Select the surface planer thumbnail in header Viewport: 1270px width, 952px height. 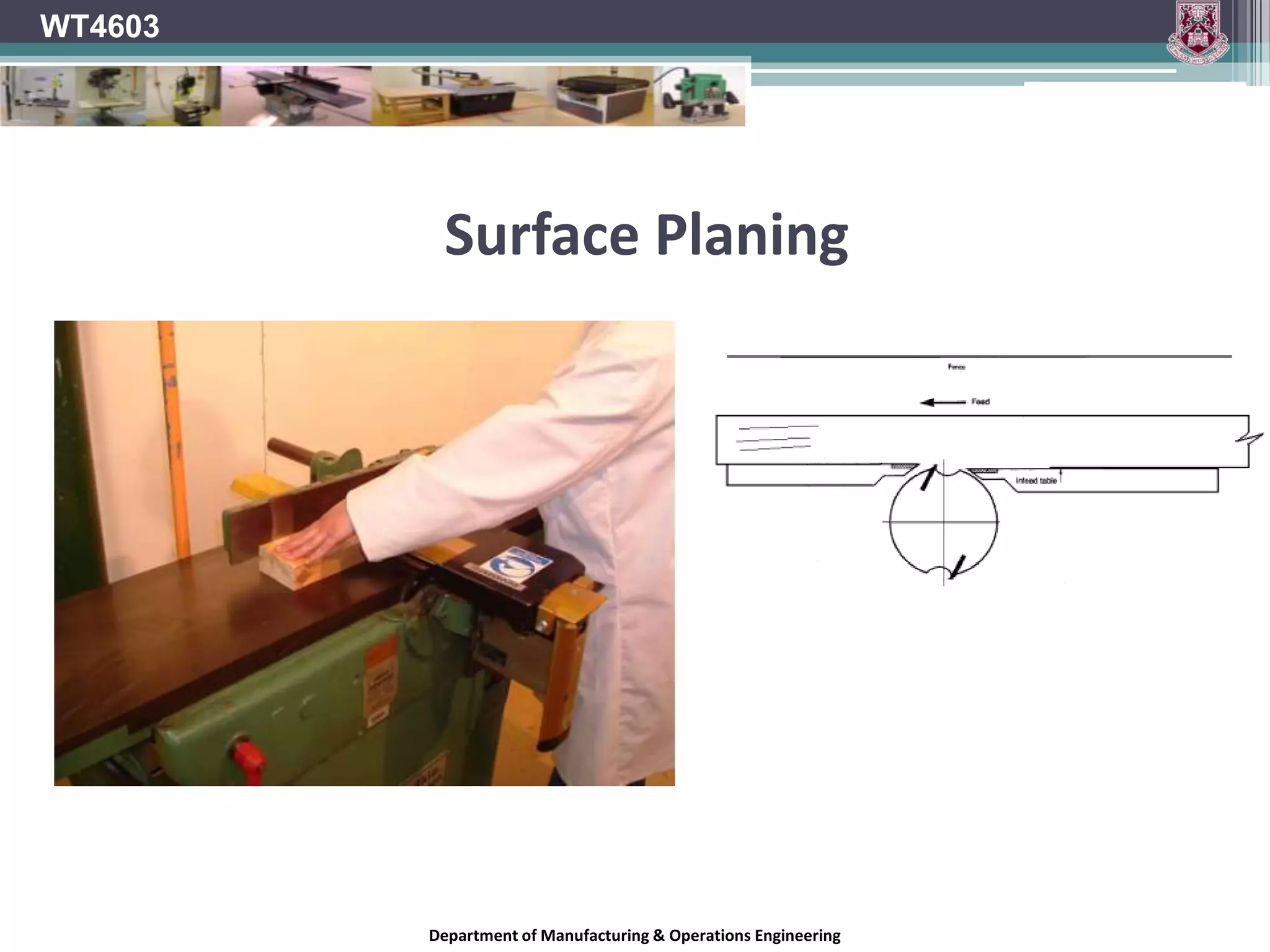click(x=296, y=96)
